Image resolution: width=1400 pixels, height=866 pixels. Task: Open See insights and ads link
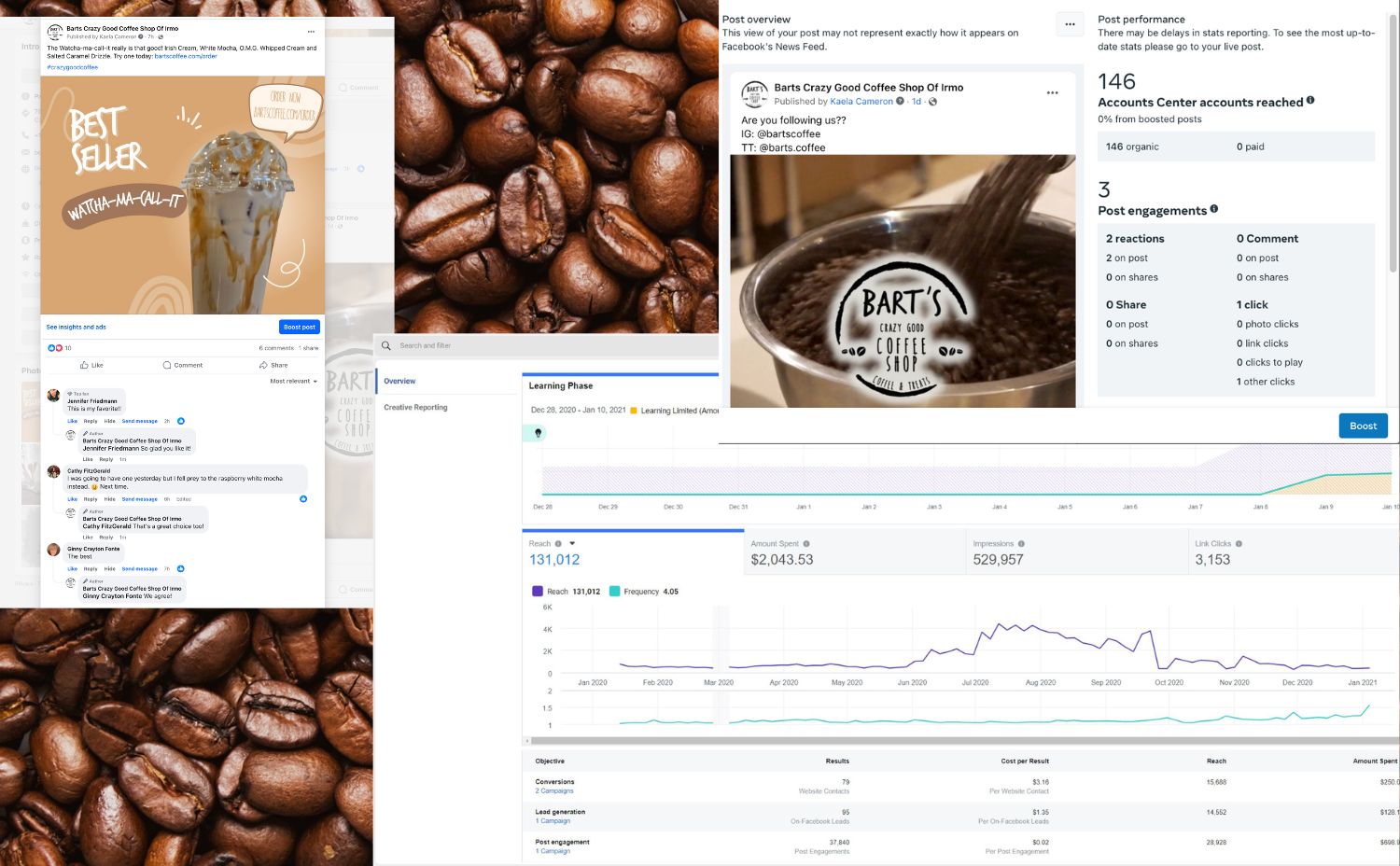76,327
